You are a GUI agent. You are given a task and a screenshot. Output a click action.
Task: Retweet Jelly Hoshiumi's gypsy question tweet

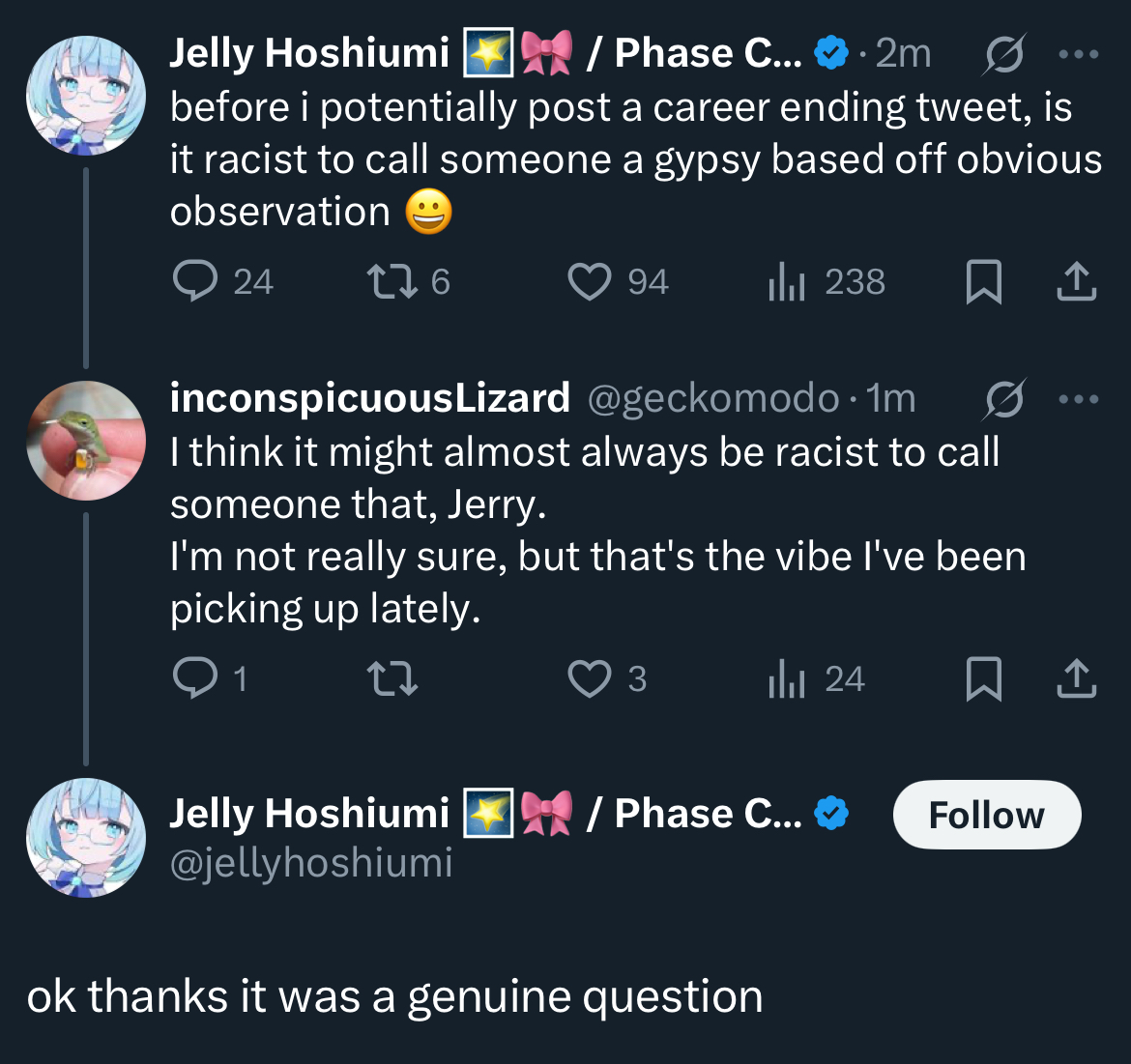[x=391, y=282]
